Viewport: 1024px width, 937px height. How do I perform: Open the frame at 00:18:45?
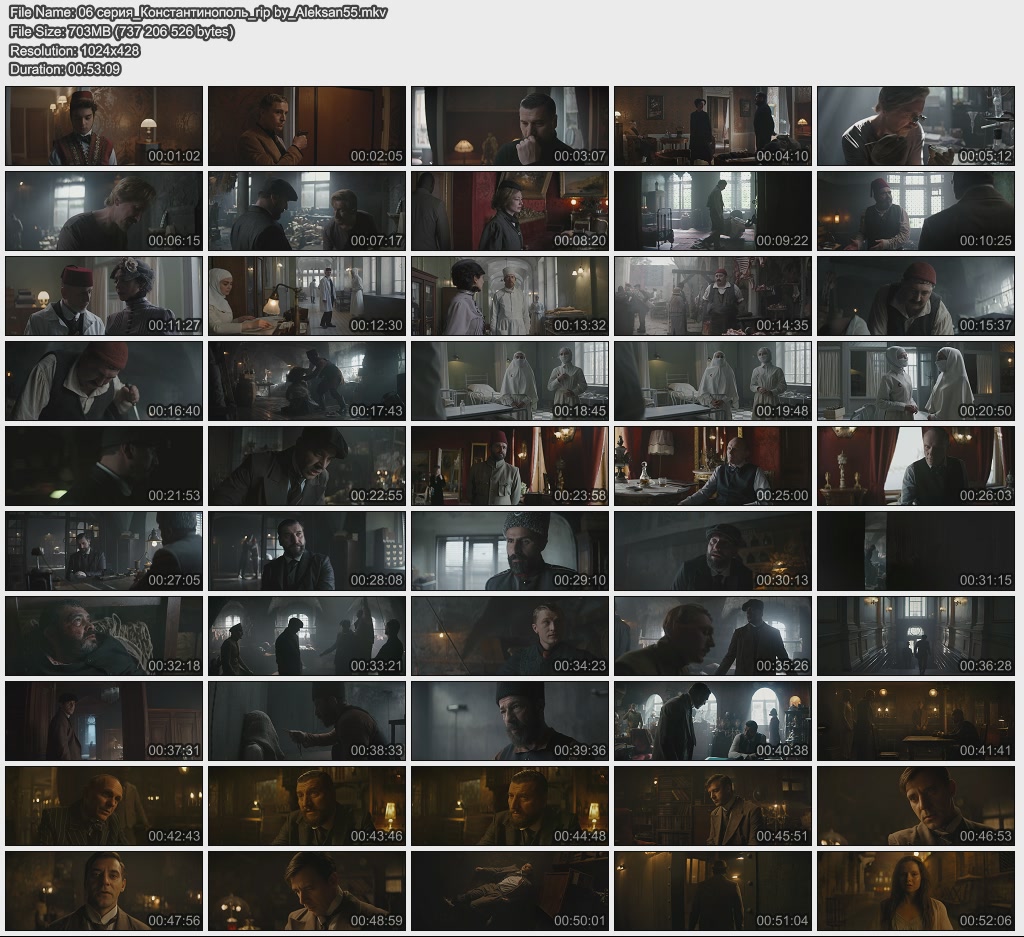coord(509,381)
